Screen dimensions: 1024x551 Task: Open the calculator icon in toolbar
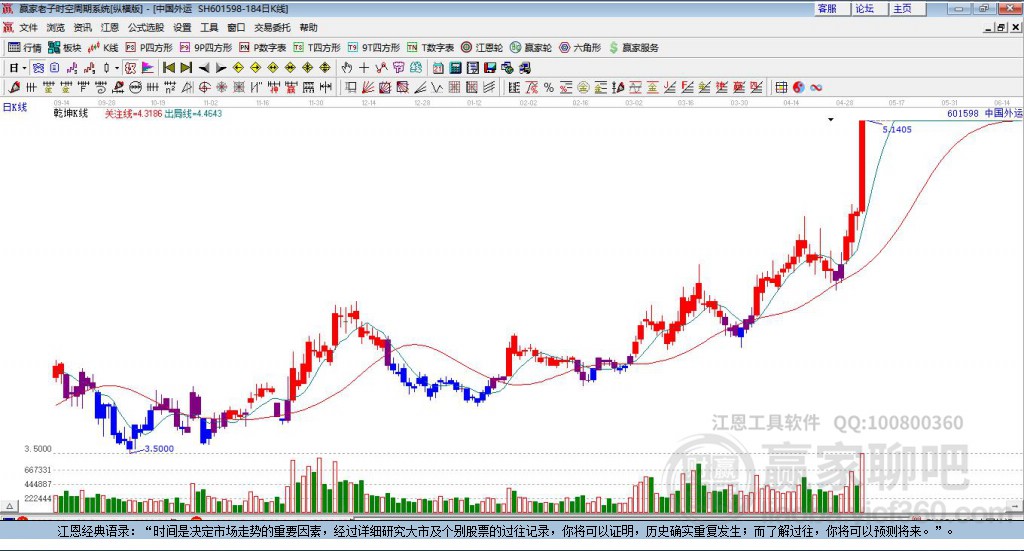(456, 68)
